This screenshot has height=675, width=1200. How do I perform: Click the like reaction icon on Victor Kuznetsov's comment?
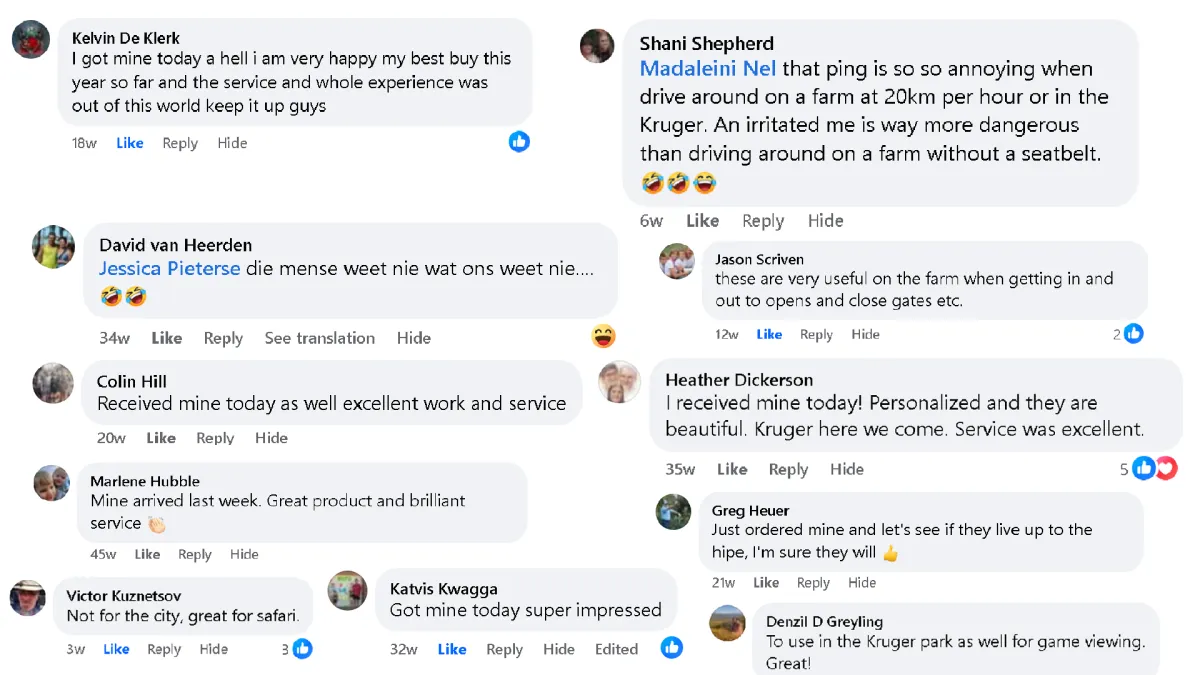[302, 649]
